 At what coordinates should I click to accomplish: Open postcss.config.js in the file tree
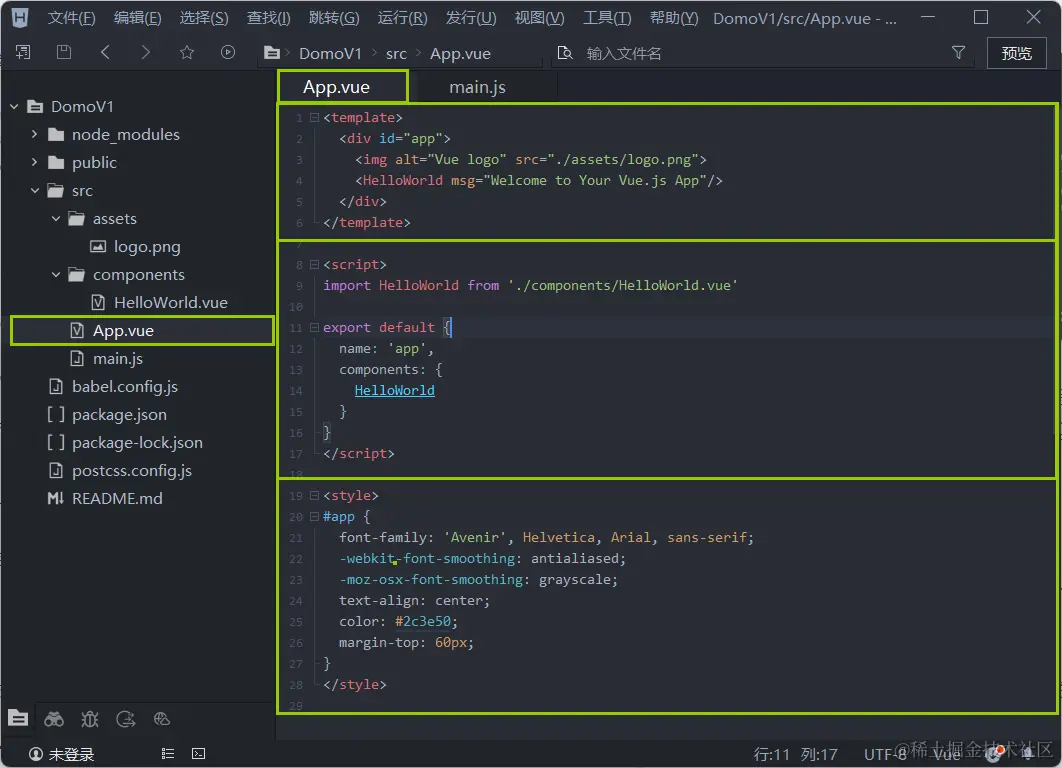[132, 470]
